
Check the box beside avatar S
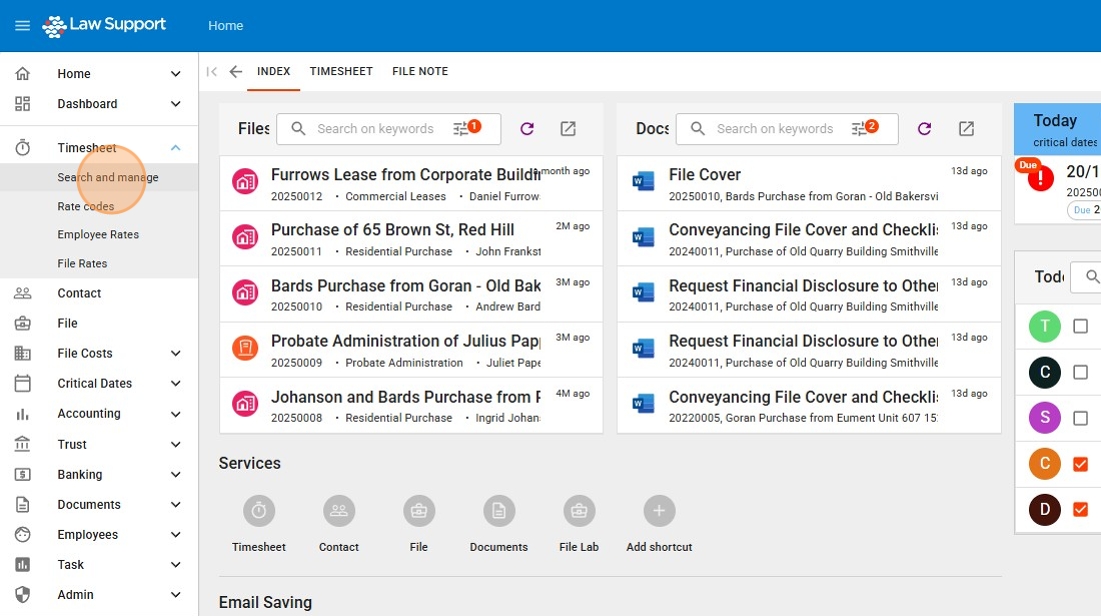click(1080, 418)
